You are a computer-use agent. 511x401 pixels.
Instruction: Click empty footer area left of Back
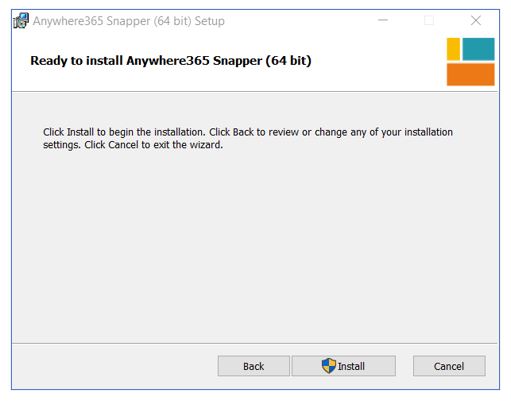point(113,366)
